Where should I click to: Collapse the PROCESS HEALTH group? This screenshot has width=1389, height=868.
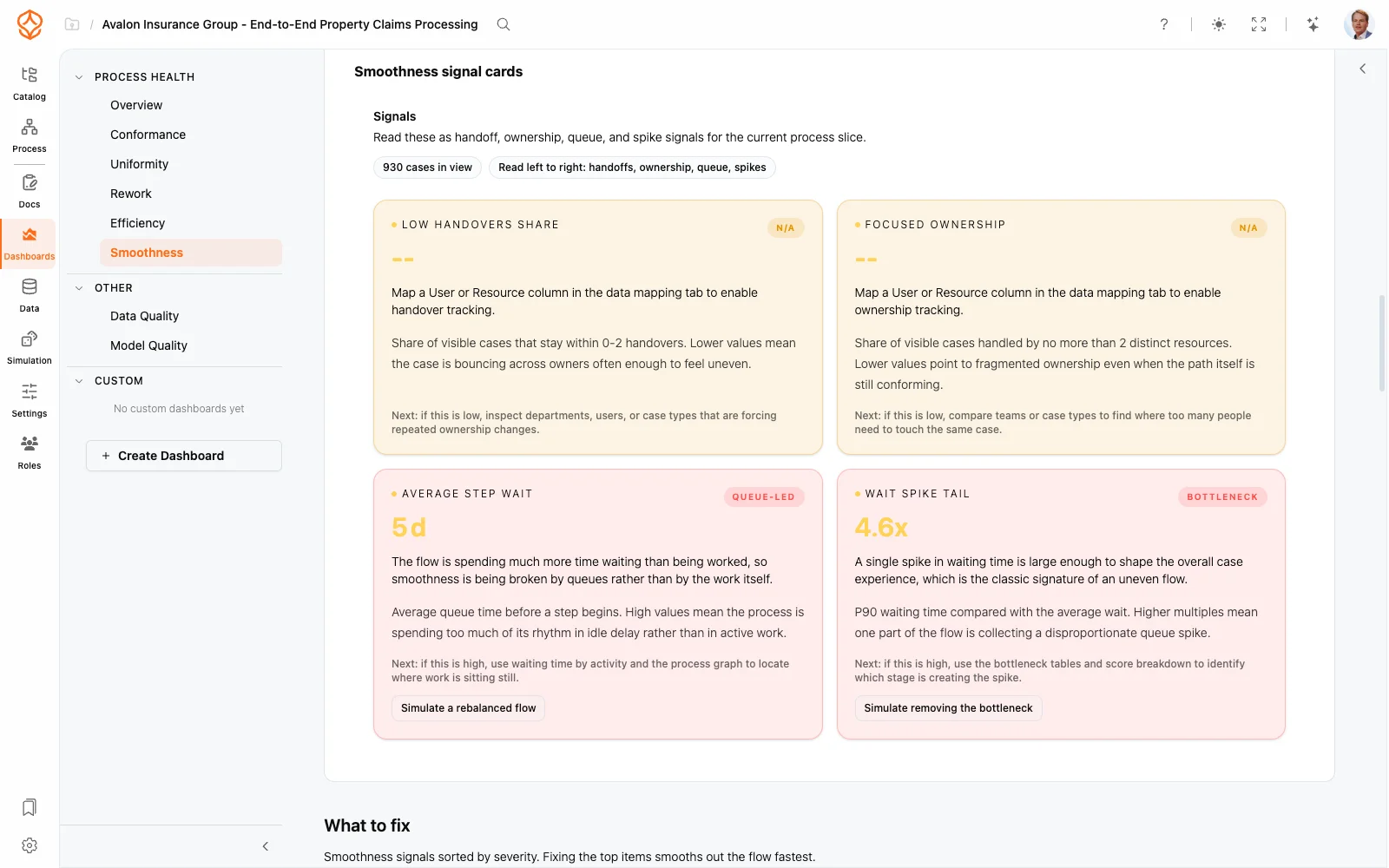(79, 77)
